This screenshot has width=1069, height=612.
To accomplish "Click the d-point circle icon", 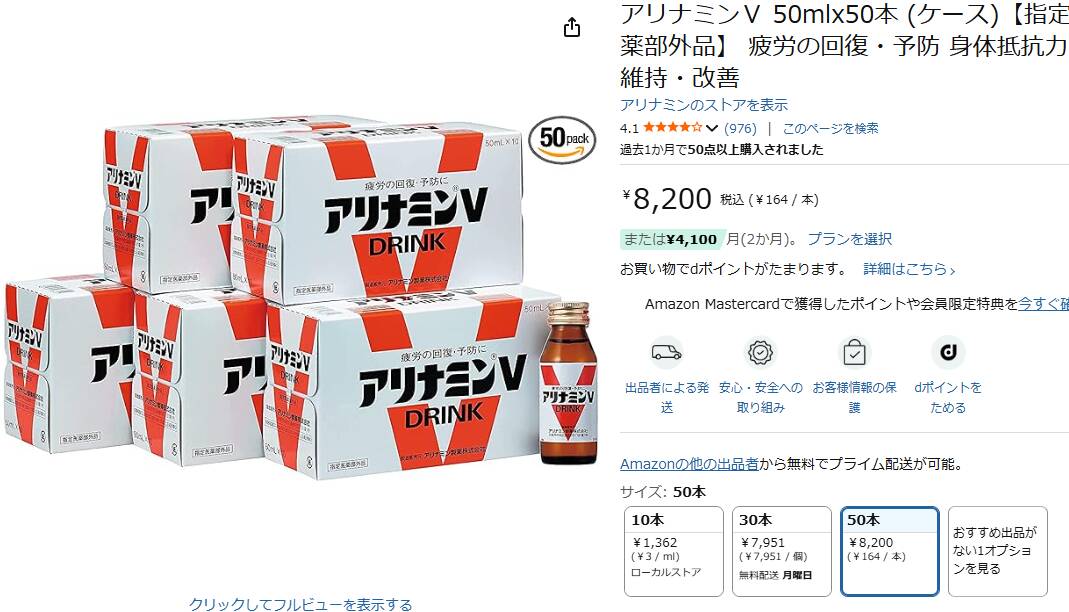I will pos(948,352).
